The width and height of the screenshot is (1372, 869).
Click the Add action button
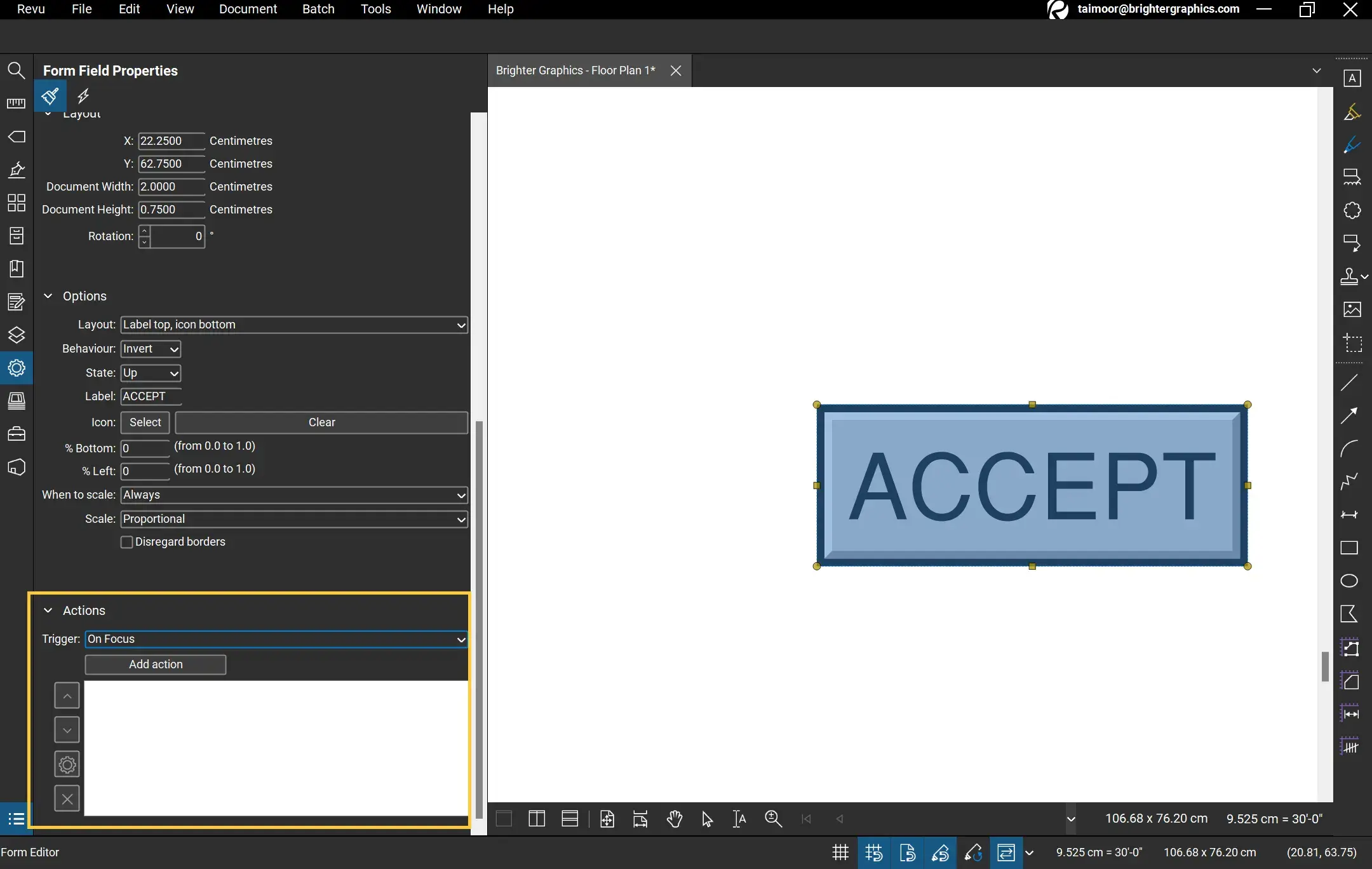tap(156, 664)
